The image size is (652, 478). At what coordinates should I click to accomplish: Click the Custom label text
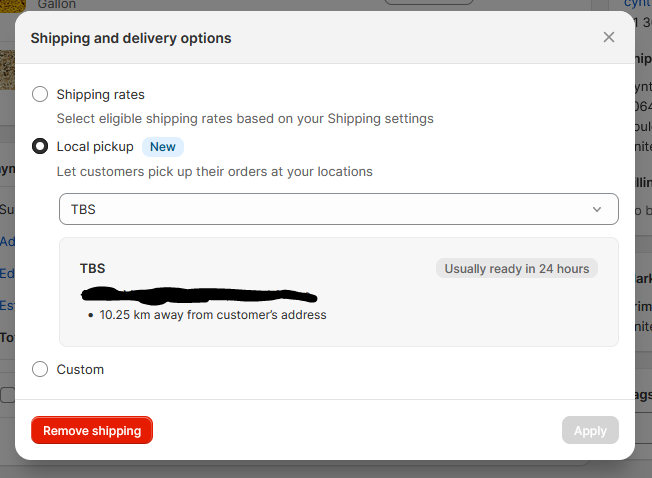[x=80, y=369]
